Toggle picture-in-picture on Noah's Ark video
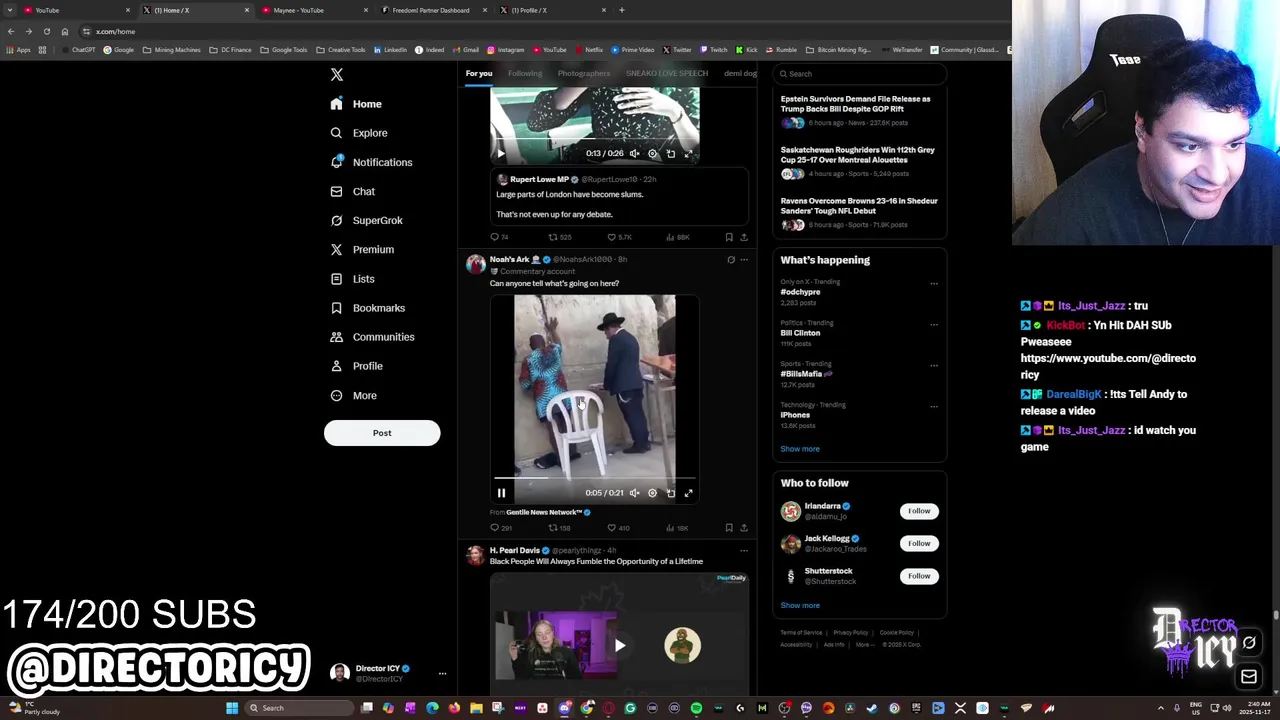The image size is (1280, 720). [670, 493]
